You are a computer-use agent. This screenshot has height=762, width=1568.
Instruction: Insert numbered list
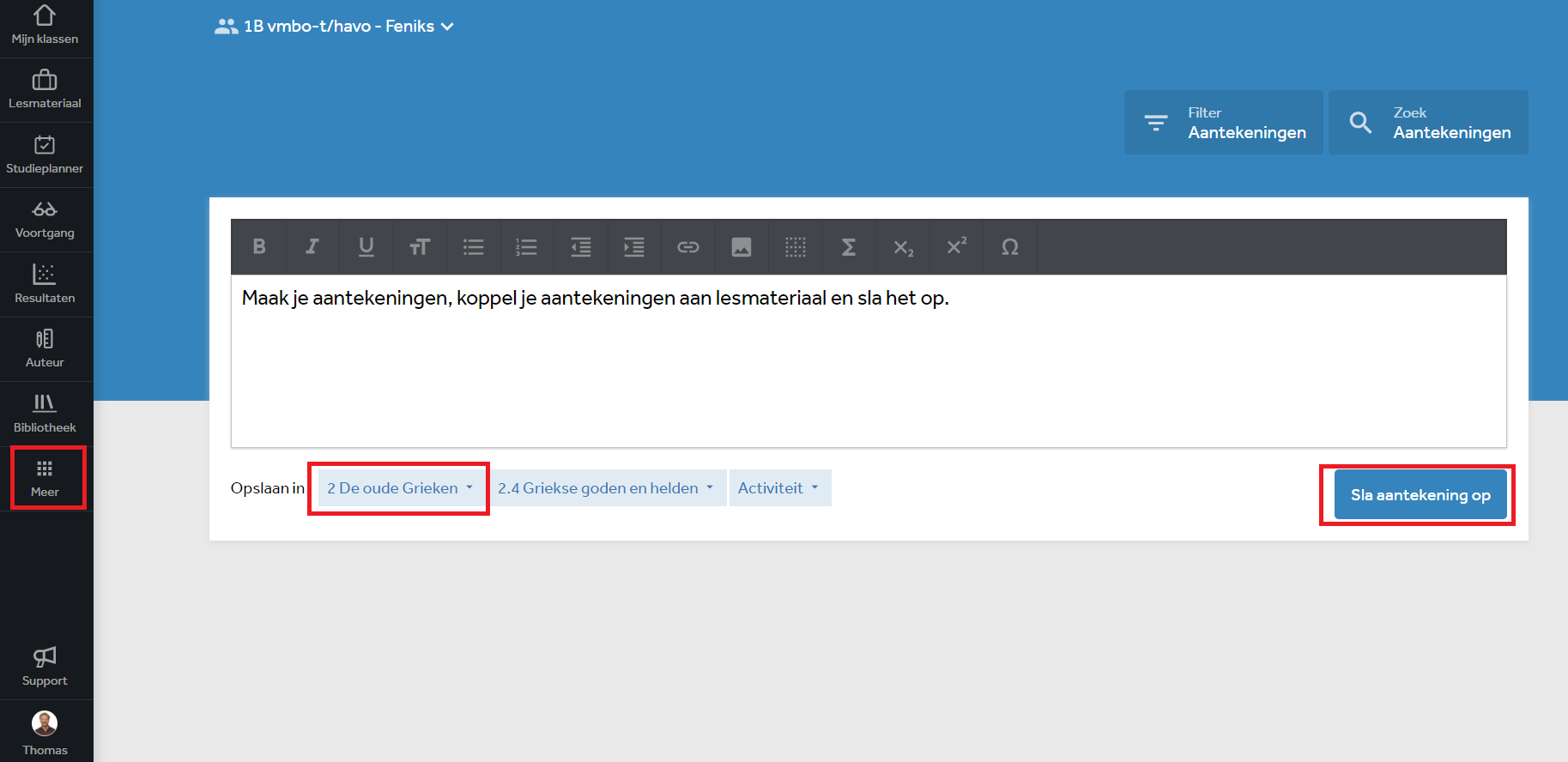point(527,247)
